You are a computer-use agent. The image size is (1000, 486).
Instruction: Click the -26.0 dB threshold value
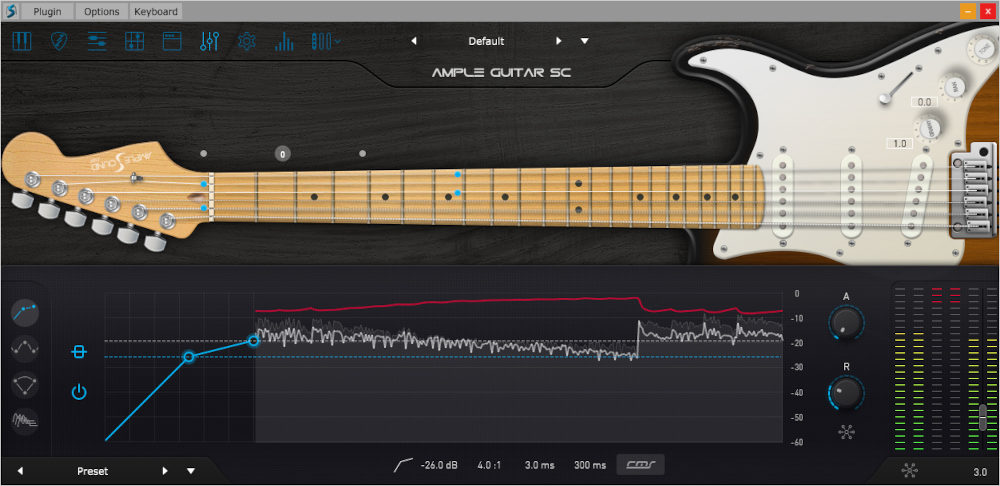point(439,465)
